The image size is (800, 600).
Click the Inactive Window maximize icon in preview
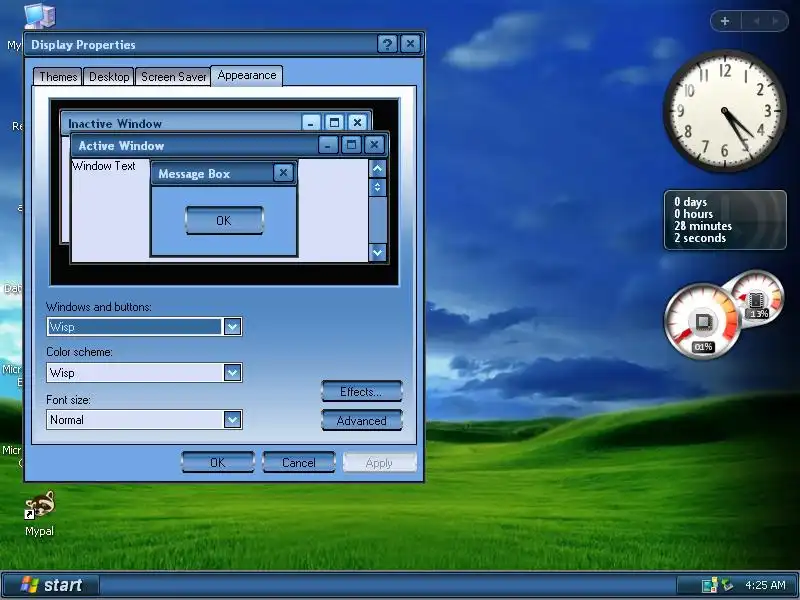[334, 123]
